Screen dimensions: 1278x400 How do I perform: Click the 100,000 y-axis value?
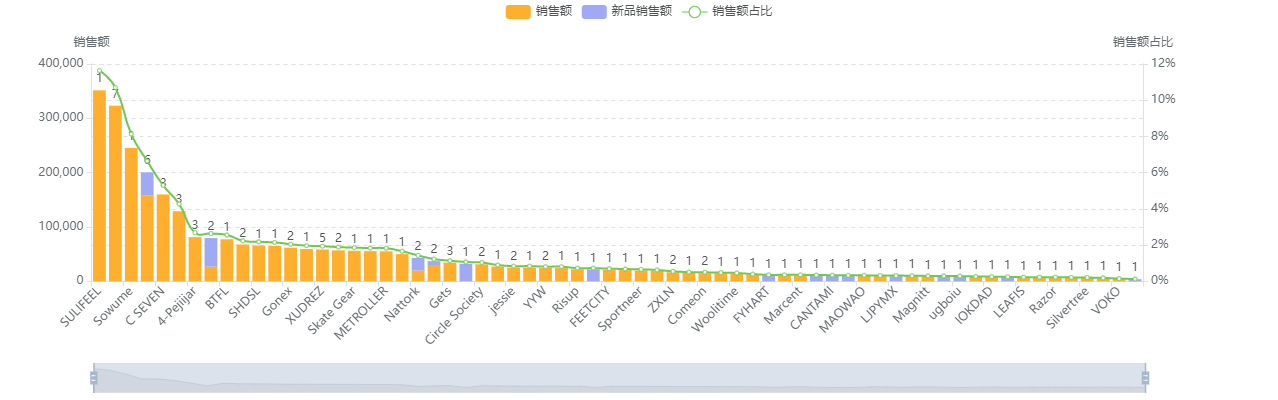point(60,227)
